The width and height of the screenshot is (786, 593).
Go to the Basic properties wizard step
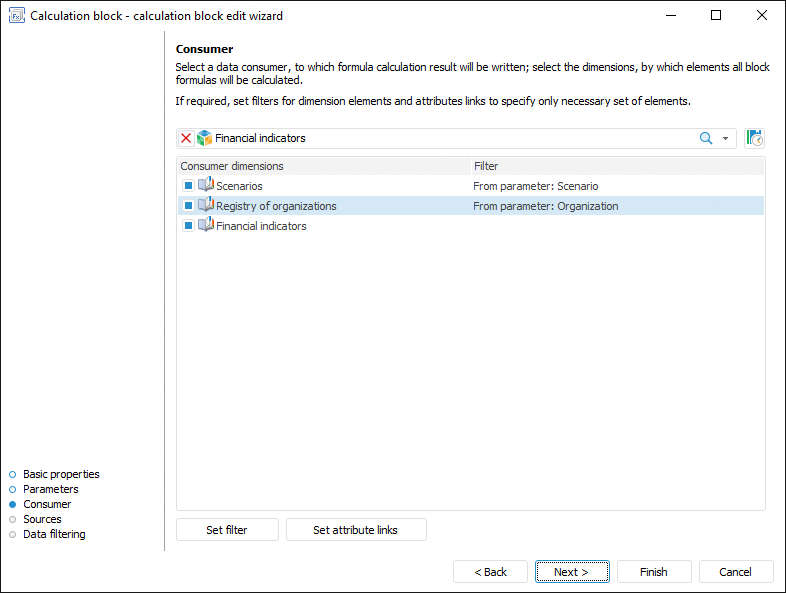tap(61, 474)
